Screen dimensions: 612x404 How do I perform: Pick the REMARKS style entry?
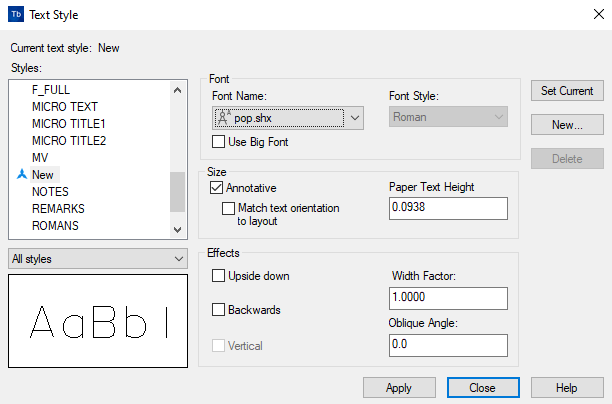tap(58, 209)
